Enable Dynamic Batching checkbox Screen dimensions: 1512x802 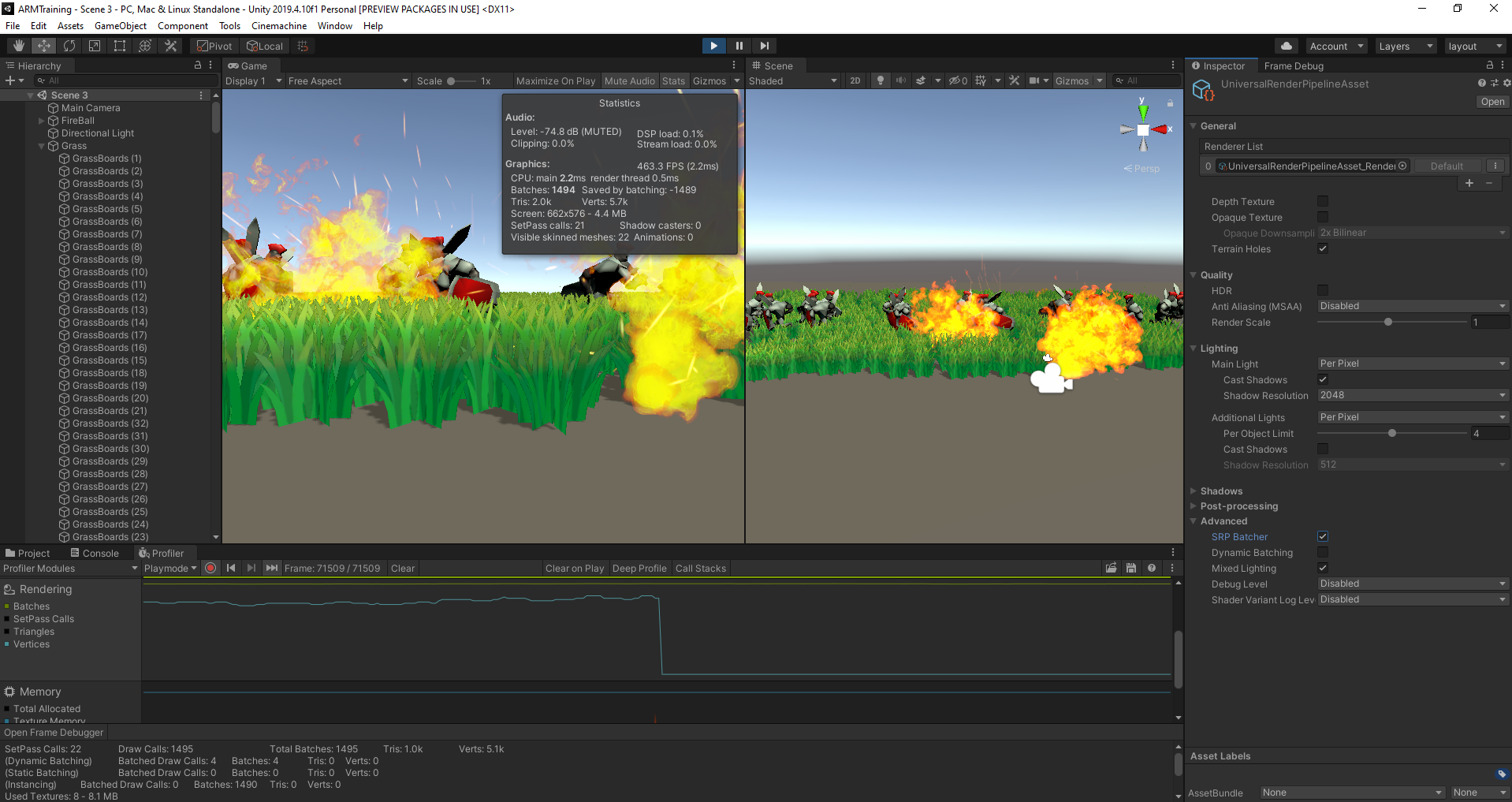pos(1323,552)
